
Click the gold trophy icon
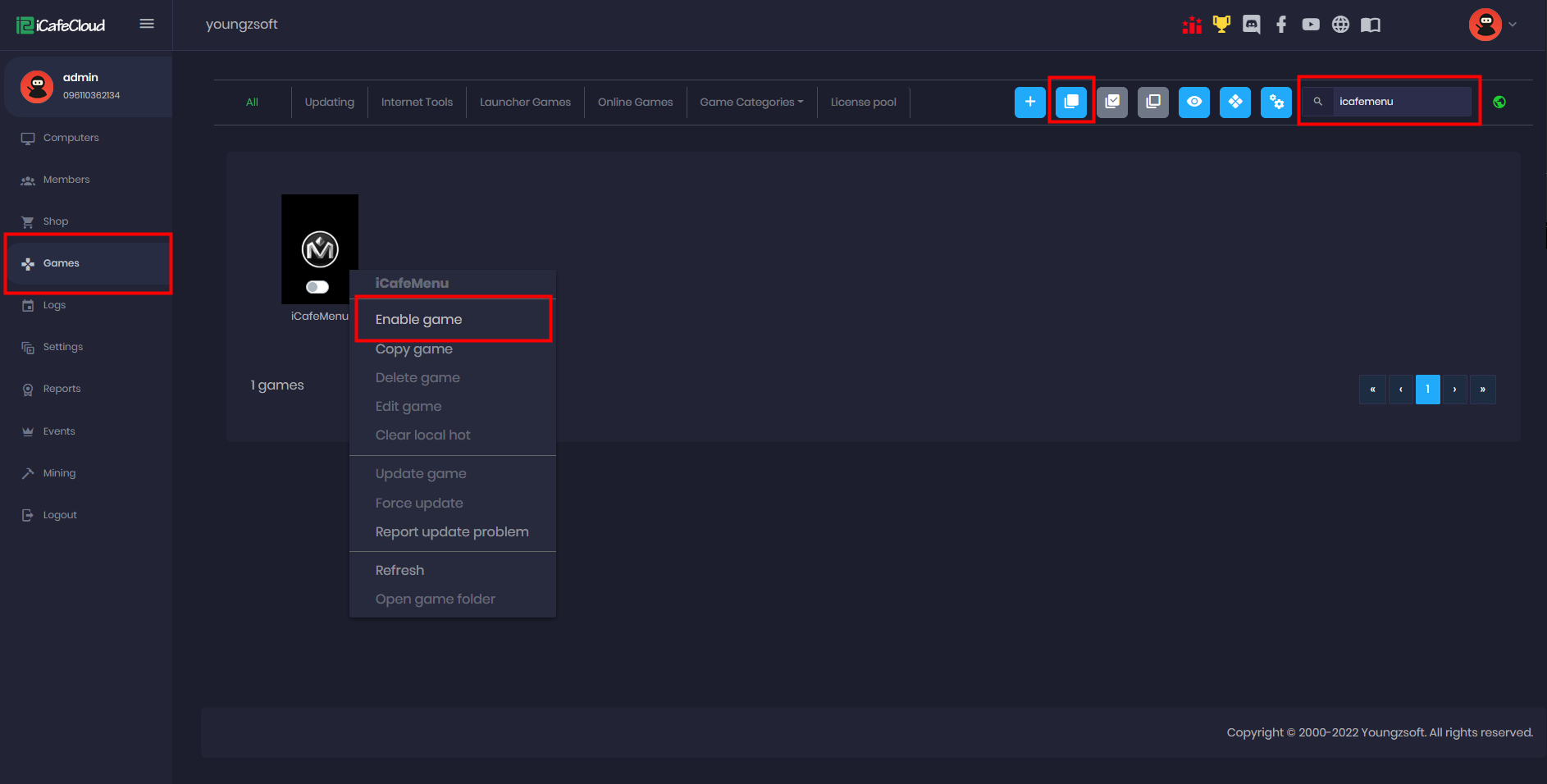1221,25
